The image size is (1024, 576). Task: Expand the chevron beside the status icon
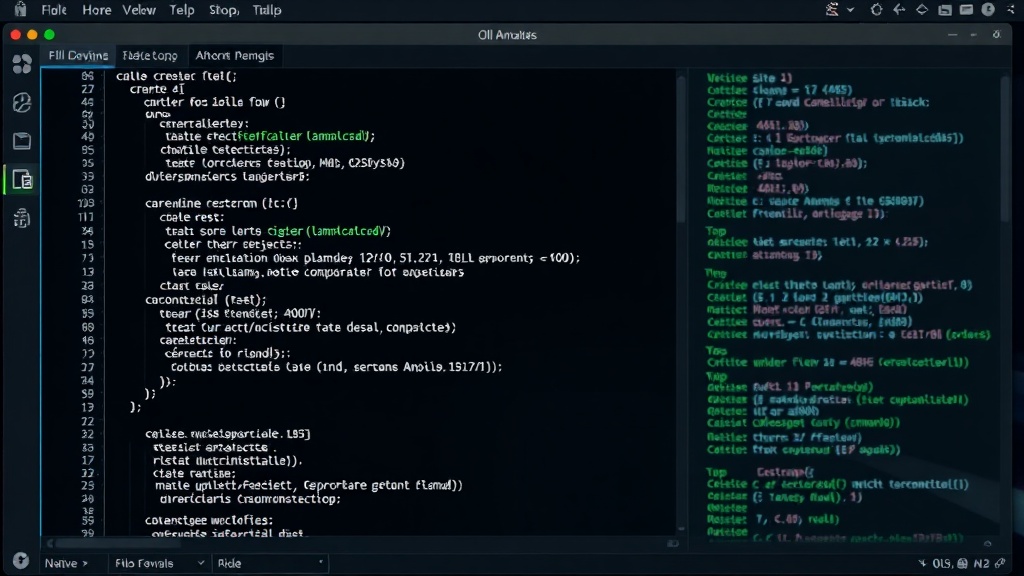850,10
